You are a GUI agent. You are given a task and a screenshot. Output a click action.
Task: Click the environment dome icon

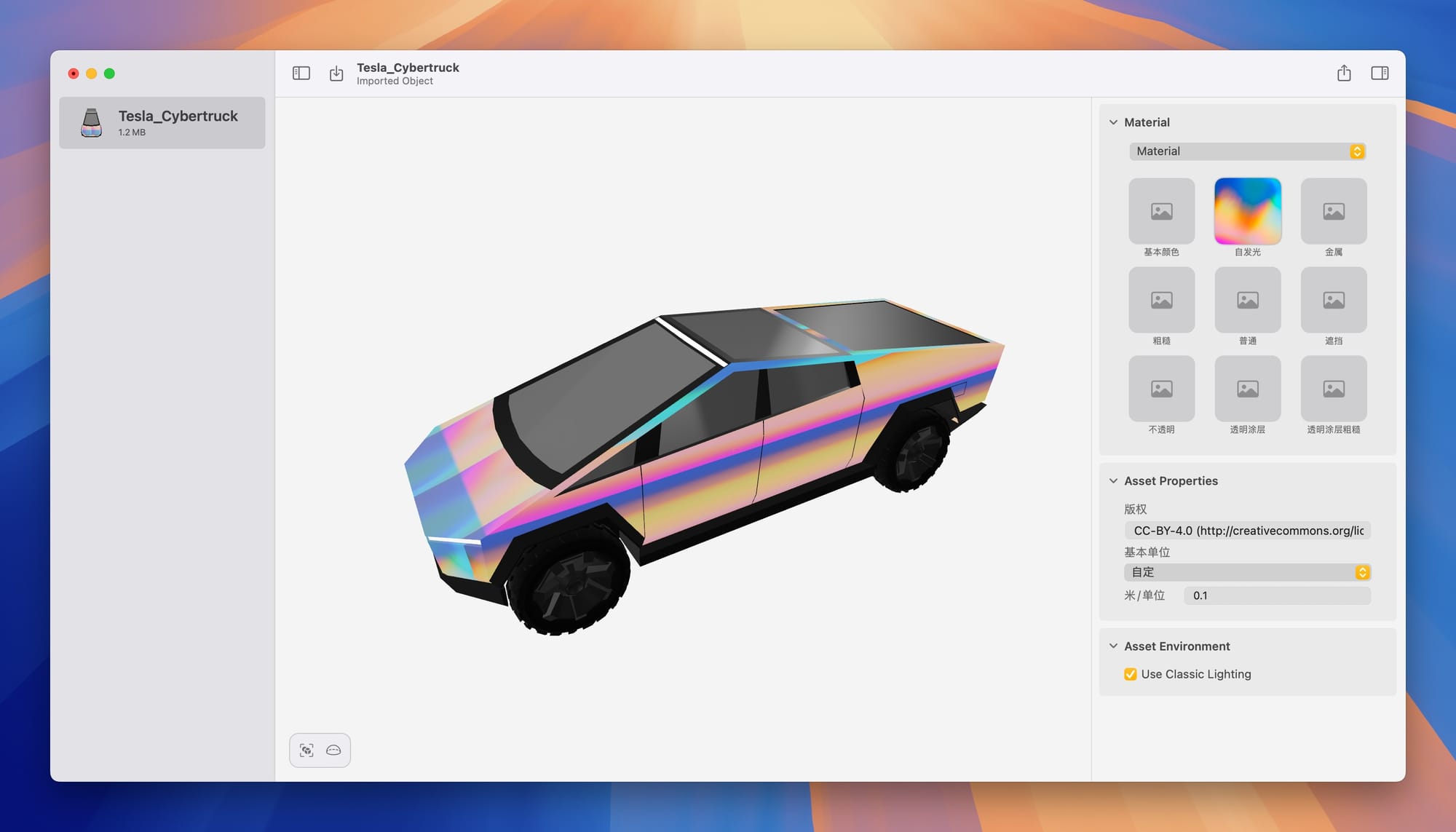333,750
